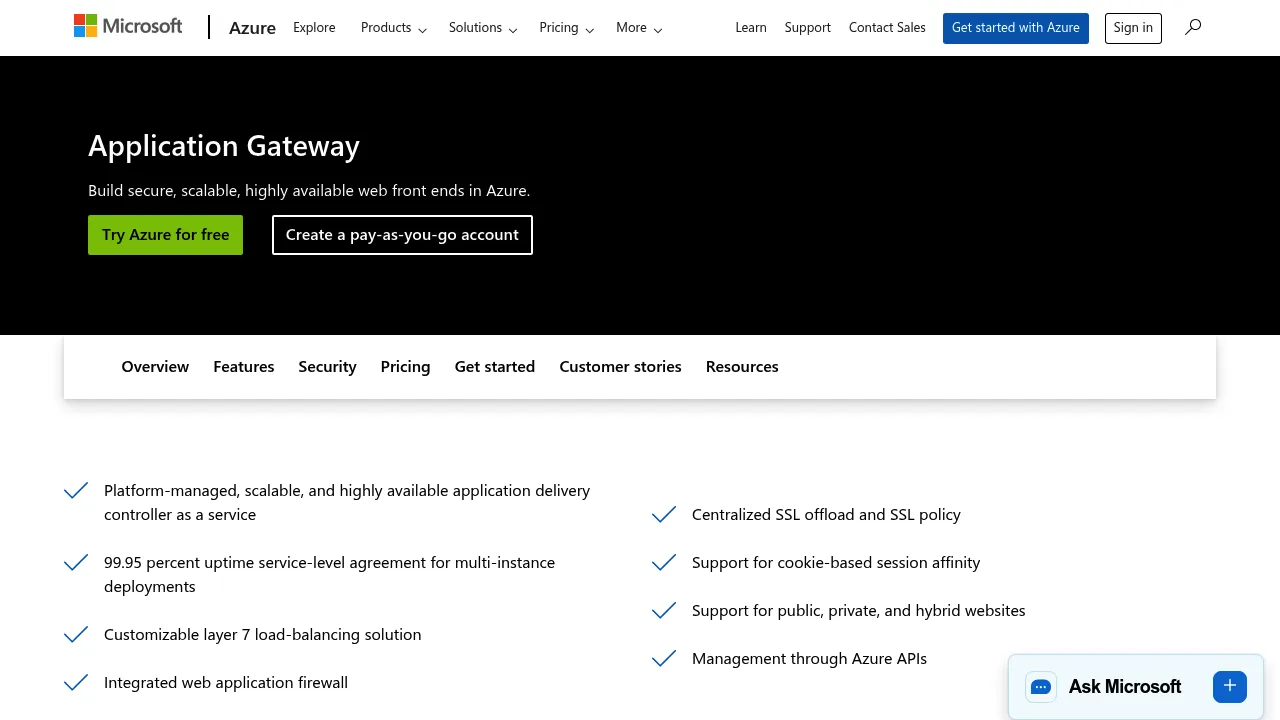Click 'Centralized SSL offload and SSL policy' text
The image size is (1280, 720).
(x=826, y=515)
